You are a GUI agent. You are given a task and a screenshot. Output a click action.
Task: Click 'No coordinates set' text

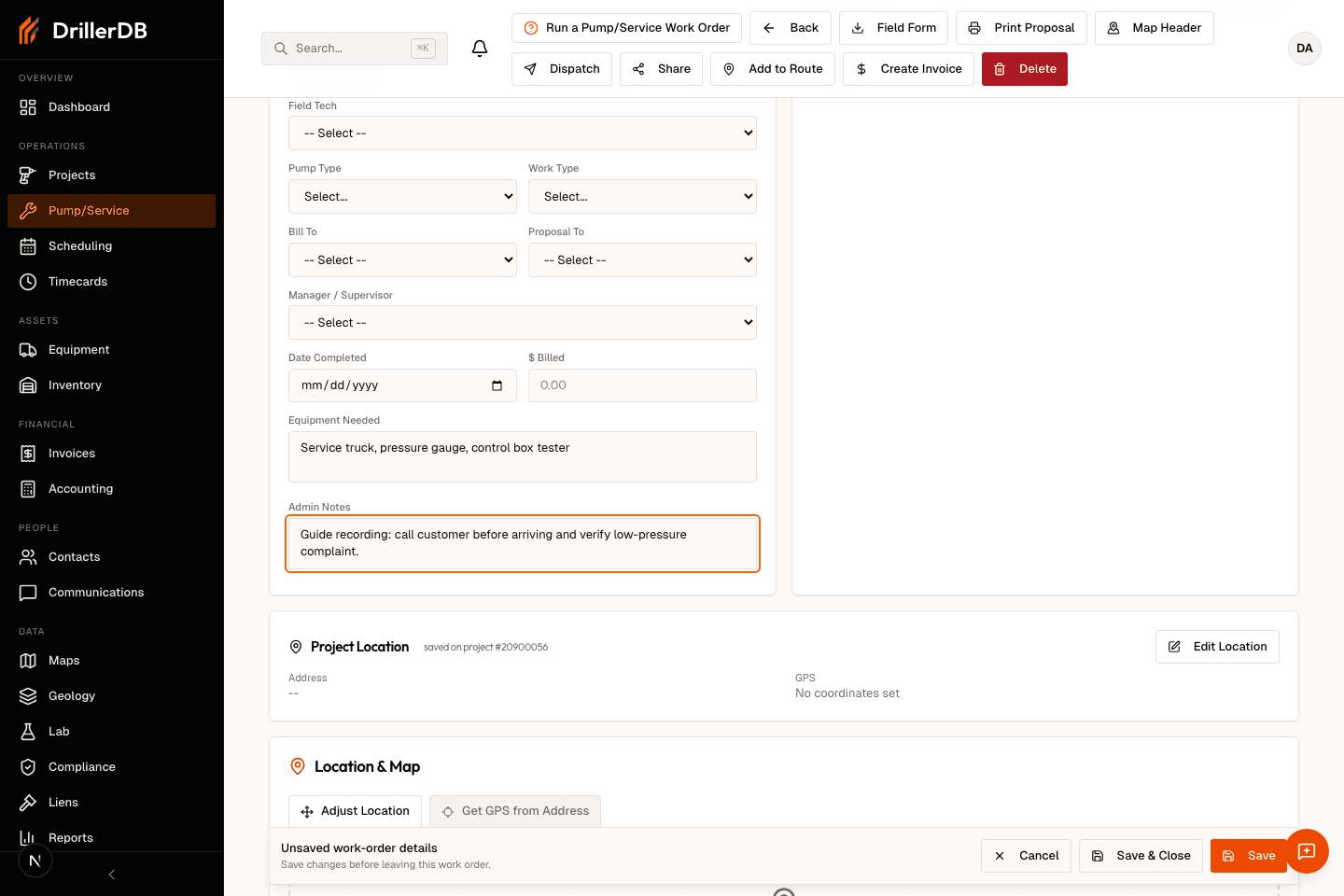click(847, 693)
